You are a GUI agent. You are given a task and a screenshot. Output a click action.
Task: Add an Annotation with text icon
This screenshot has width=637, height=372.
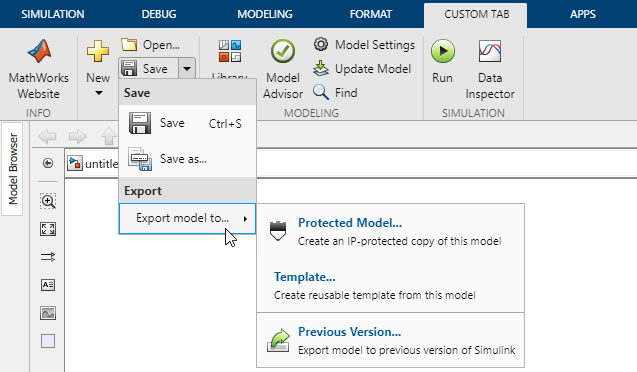click(48, 285)
